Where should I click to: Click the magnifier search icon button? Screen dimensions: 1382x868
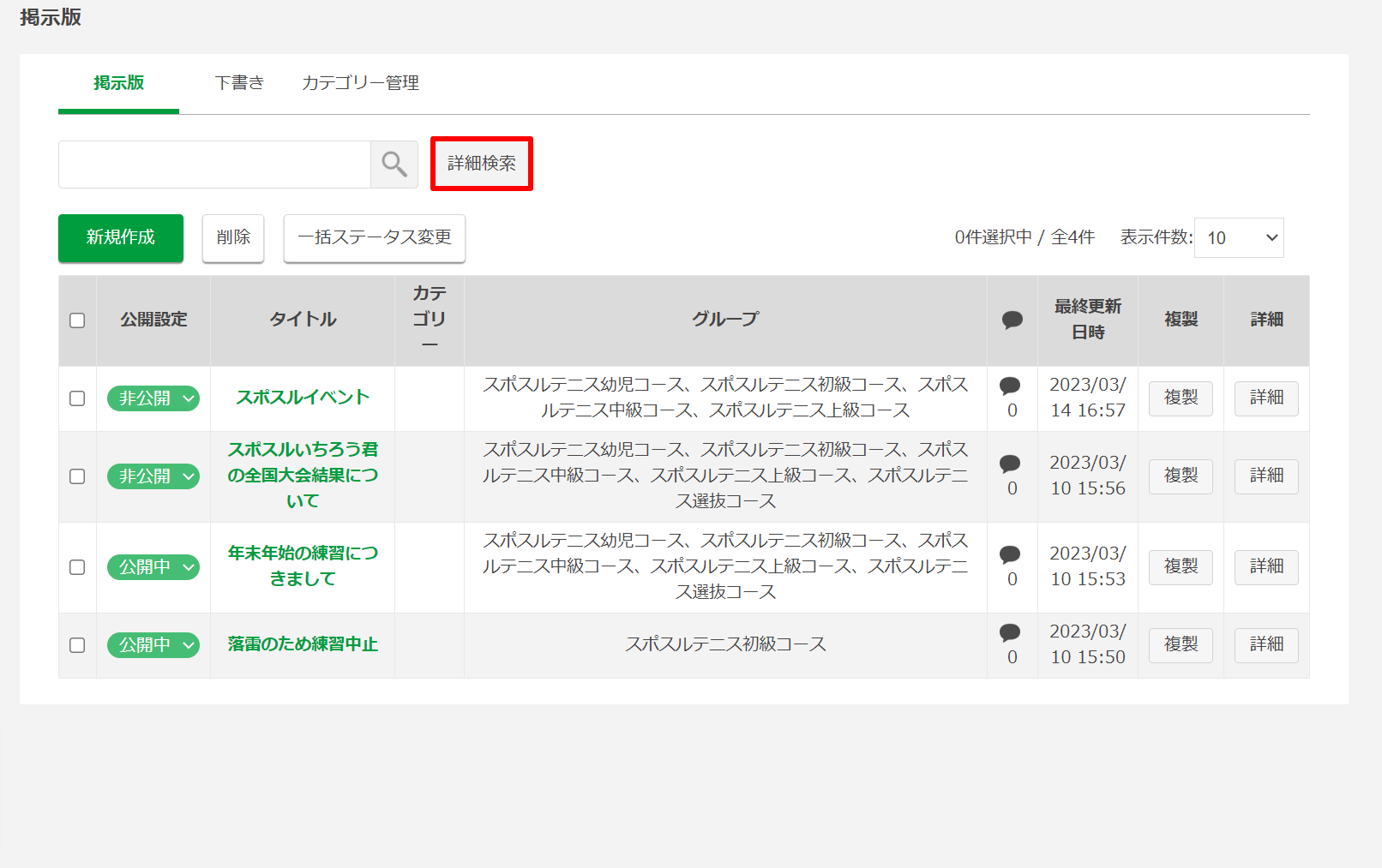(x=394, y=164)
